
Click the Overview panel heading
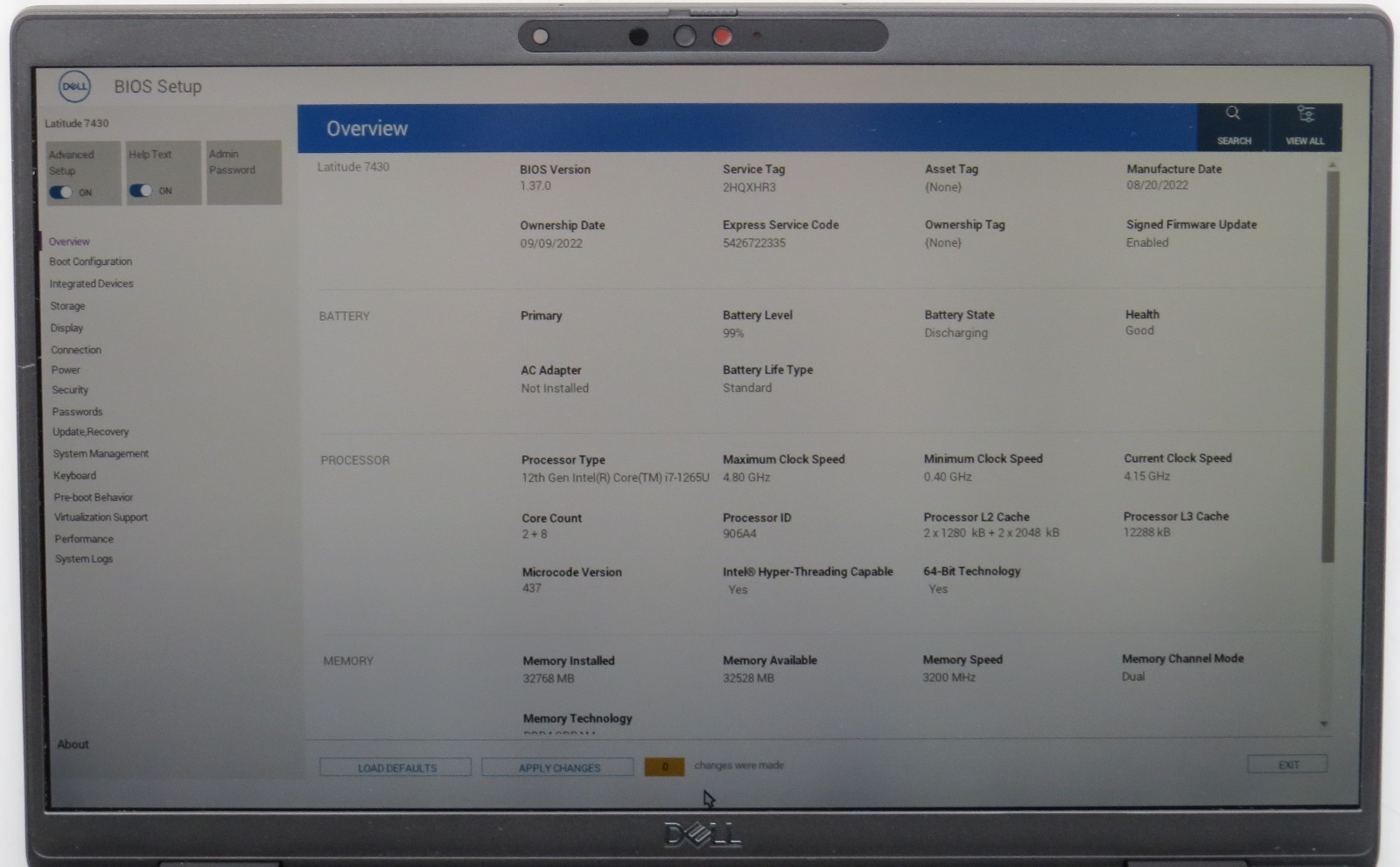(x=367, y=129)
